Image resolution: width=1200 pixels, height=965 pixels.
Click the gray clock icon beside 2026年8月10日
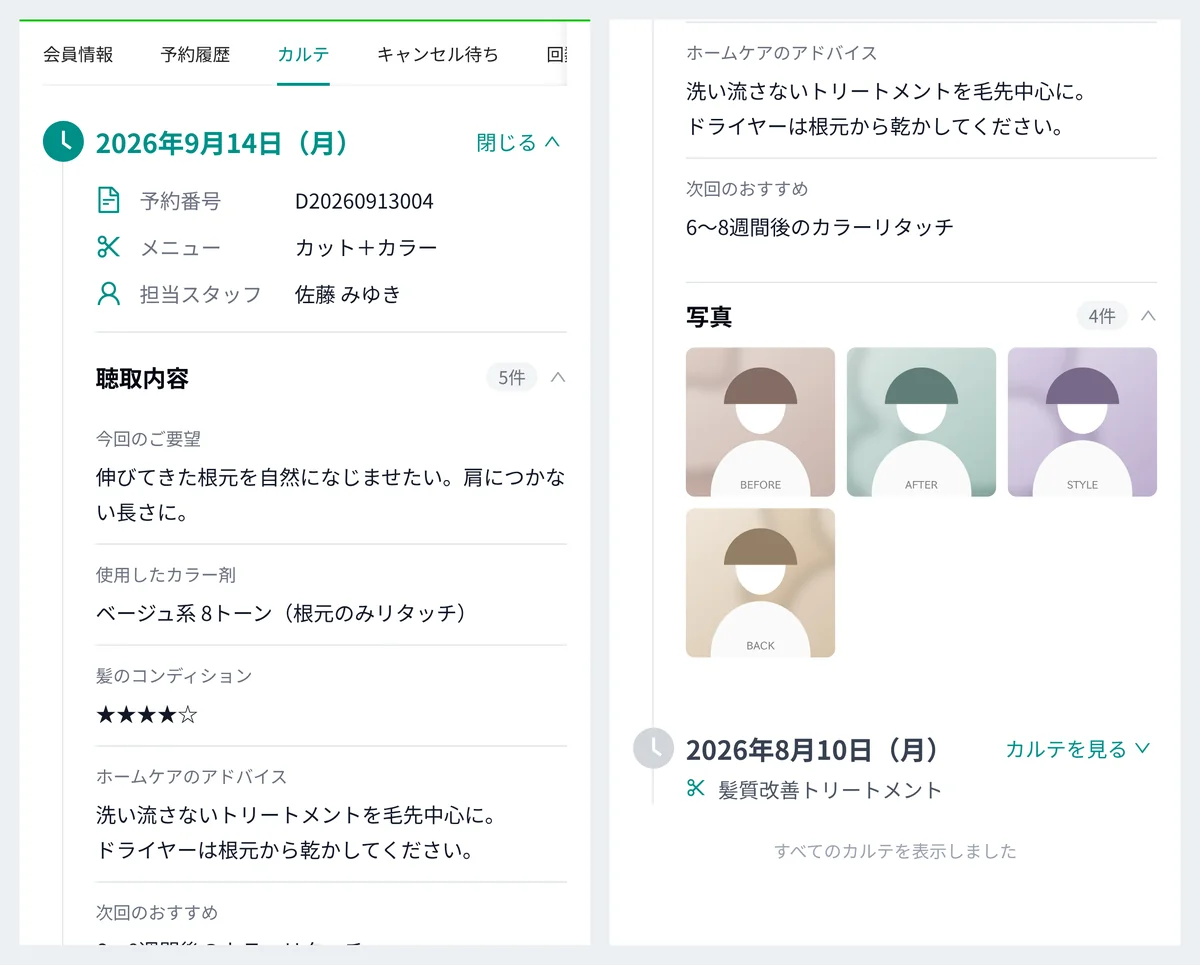point(653,748)
